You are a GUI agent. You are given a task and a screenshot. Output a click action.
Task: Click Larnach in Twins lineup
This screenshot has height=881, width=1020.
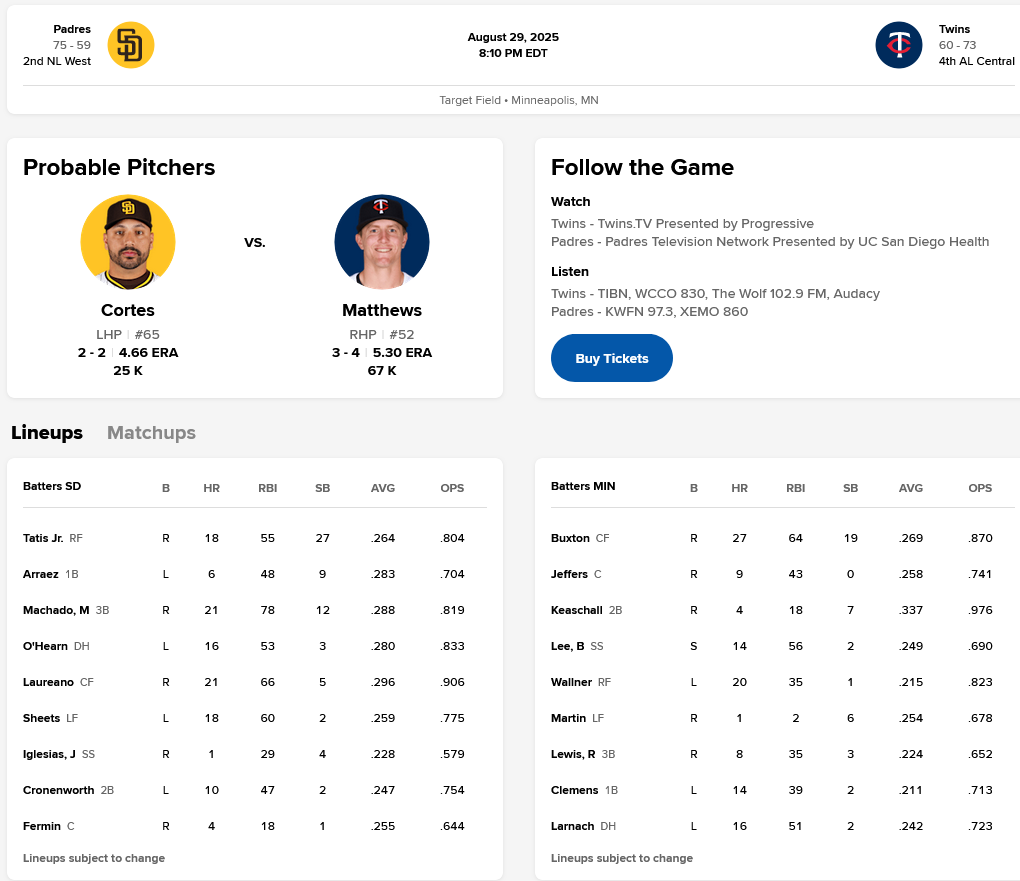click(572, 826)
